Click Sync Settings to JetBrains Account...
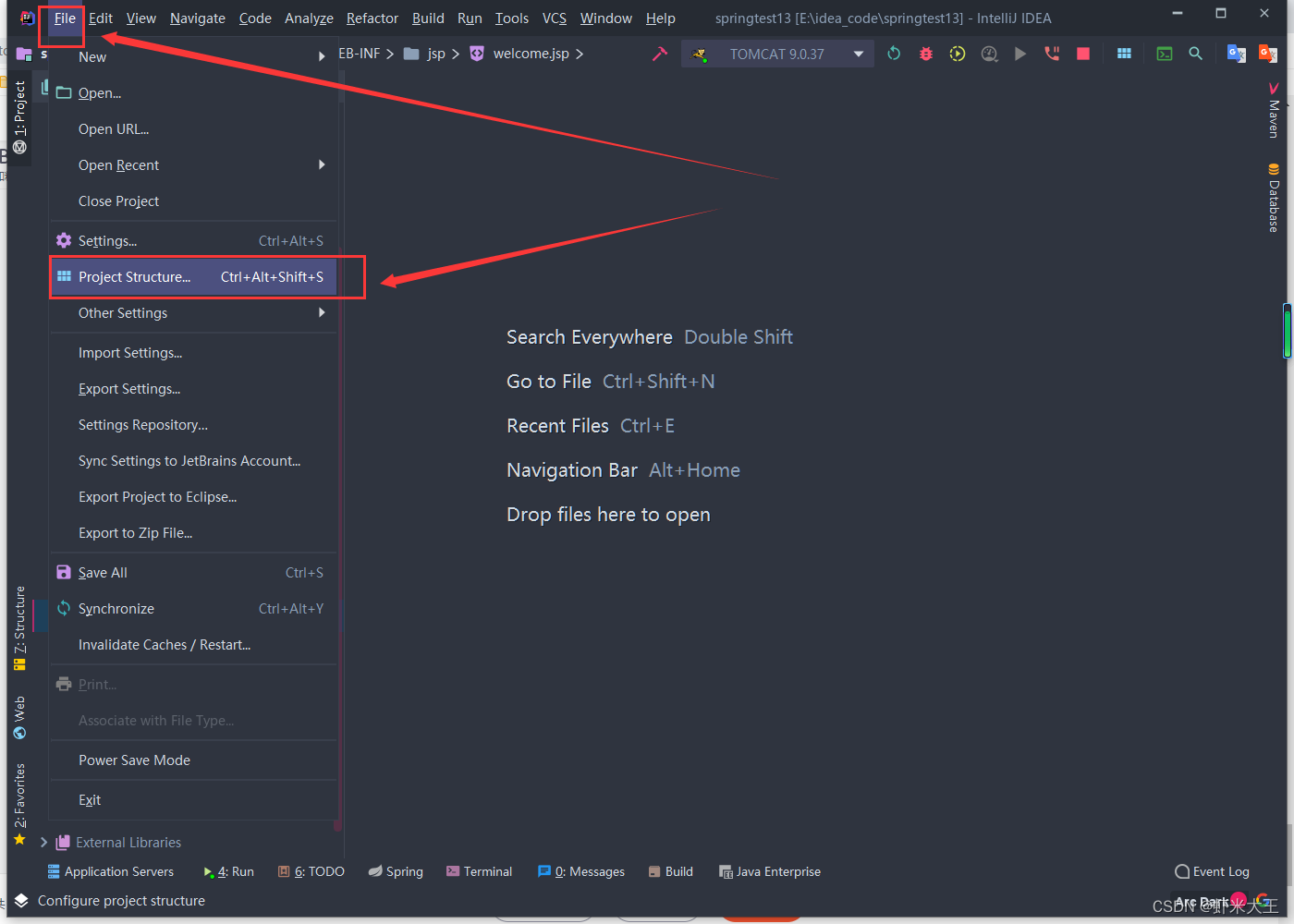The image size is (1294, 924). click(x=194, y=461)
